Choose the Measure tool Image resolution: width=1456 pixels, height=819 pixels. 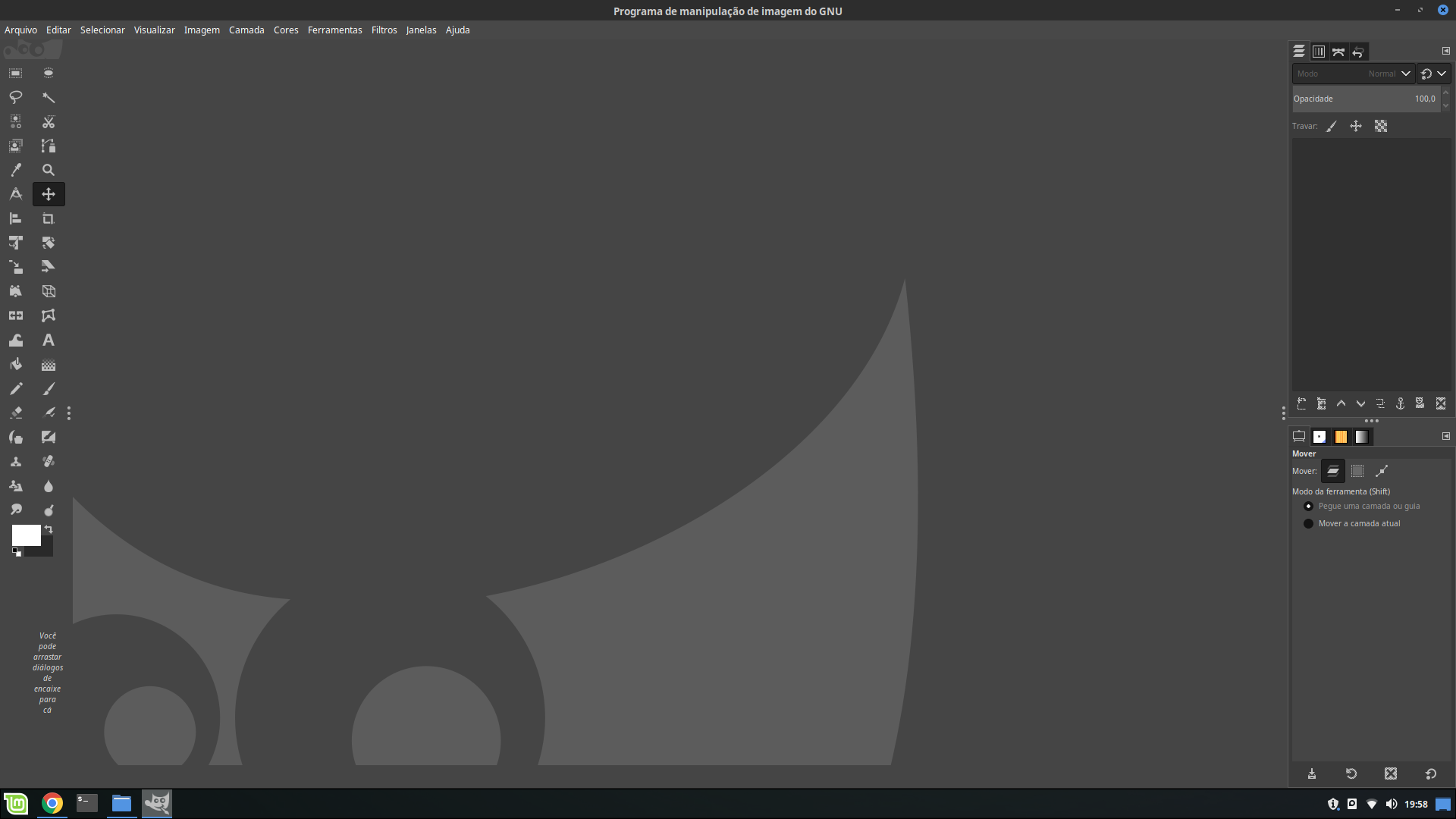point(15,194)
